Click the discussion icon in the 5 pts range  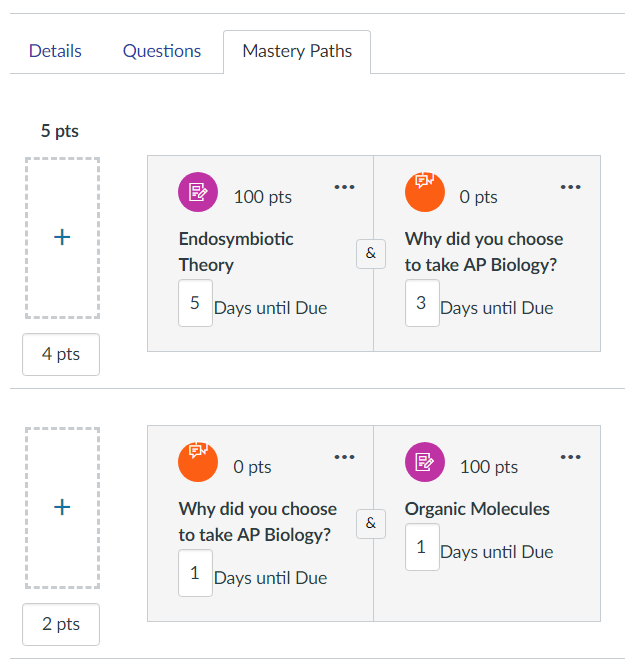424,192
